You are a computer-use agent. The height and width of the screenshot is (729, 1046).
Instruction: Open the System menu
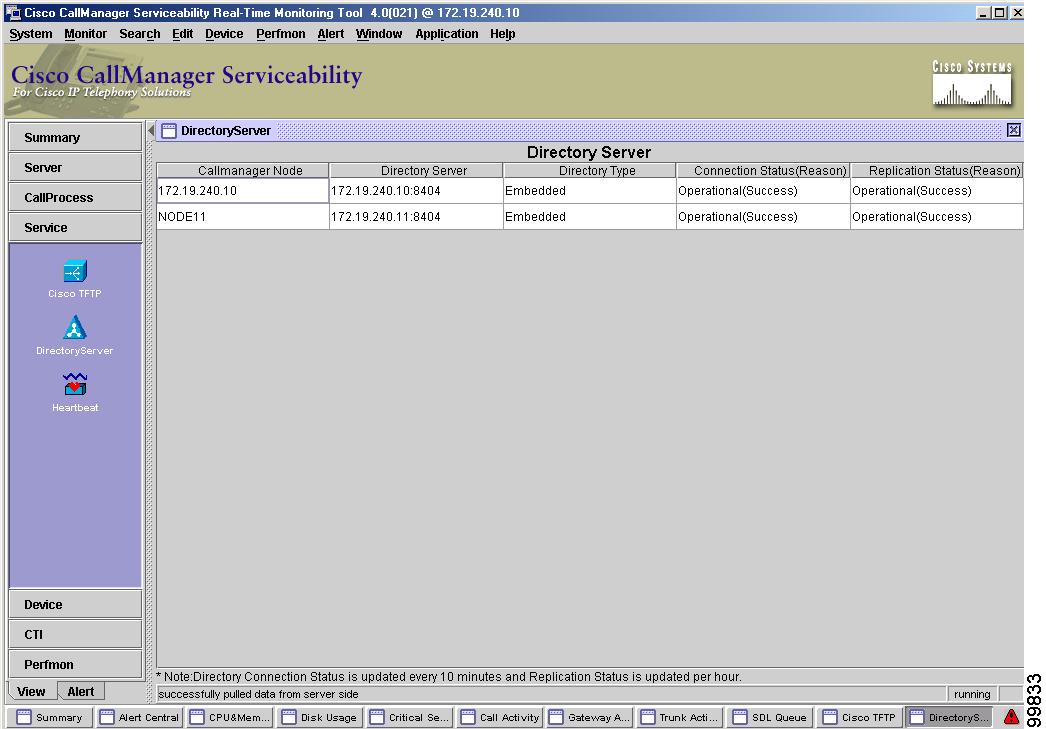pos(31,34)
